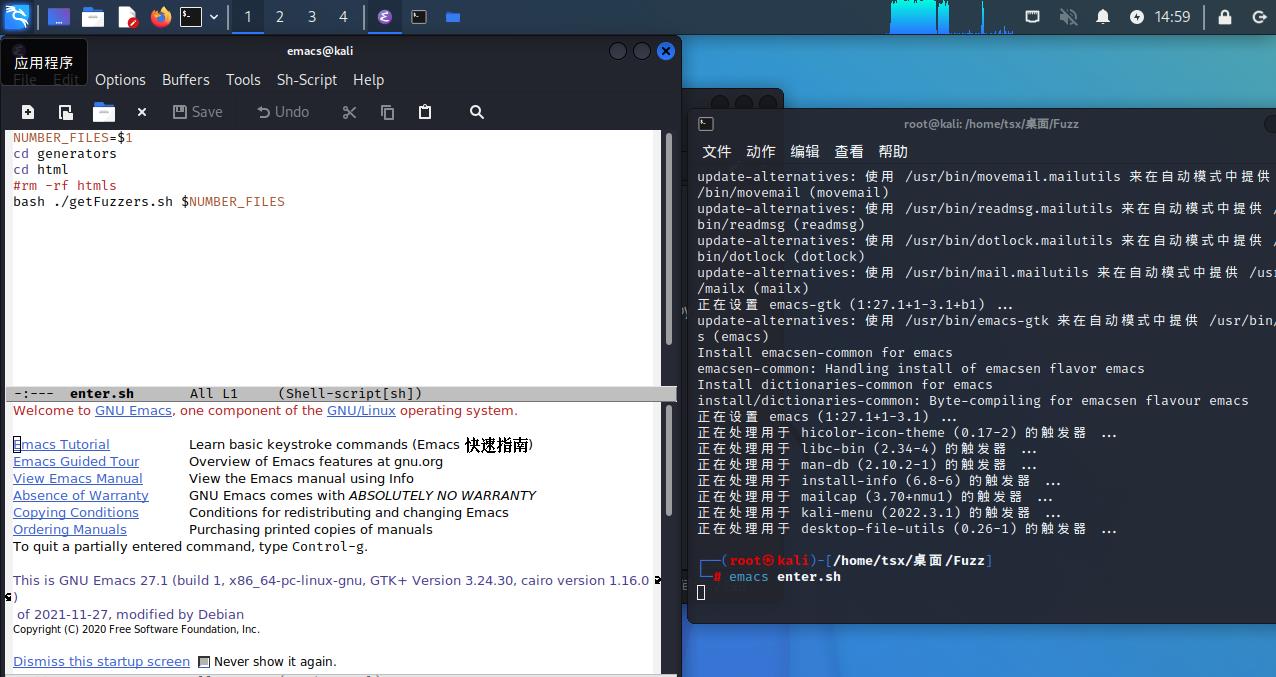Undo the last change in Emacs toolbar
The image size is (1276, 677).
click(x=283, y=112)
